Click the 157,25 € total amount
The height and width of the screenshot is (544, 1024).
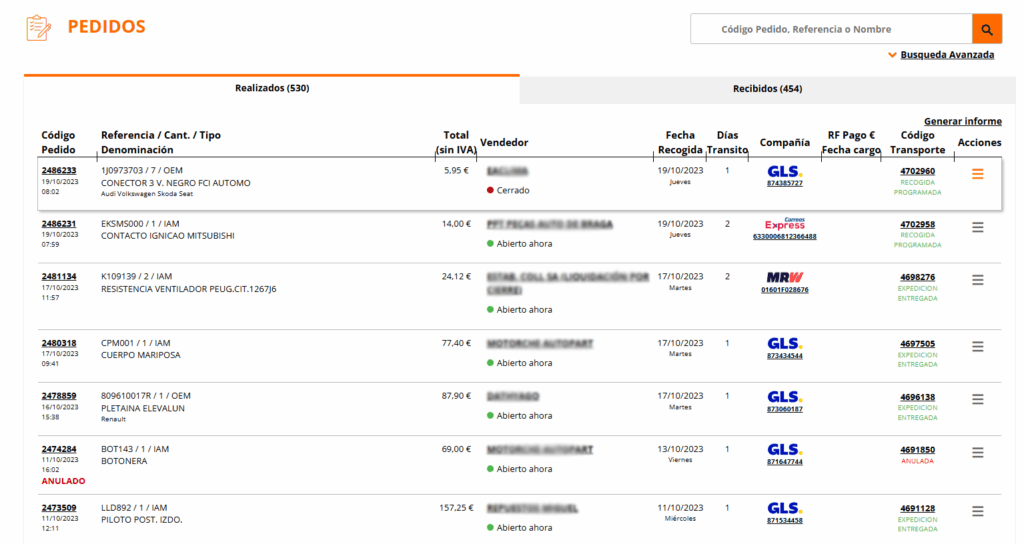tap(456, 508)
